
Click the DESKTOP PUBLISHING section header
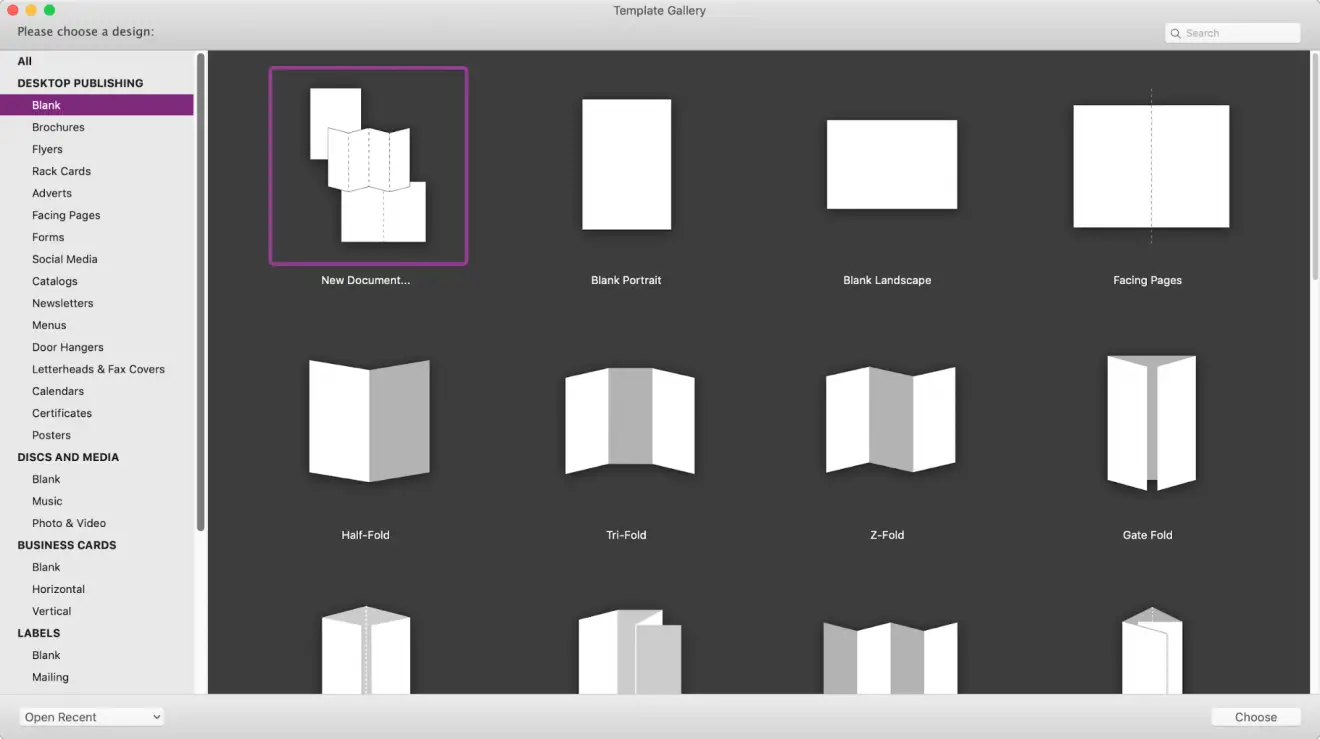(x=80, y=83)
